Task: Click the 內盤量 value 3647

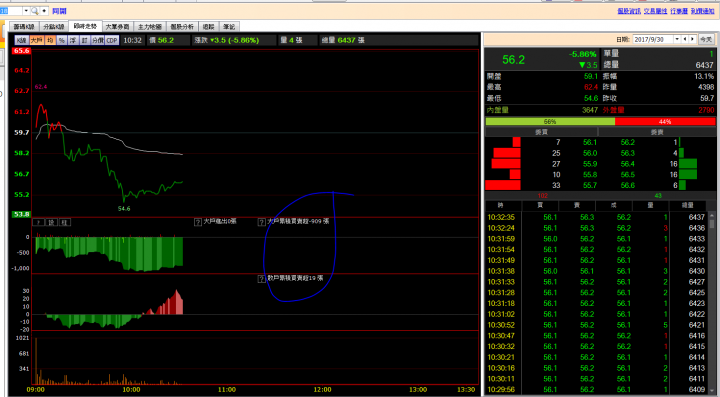Action: pyautogui.click(x=590, y=110)
